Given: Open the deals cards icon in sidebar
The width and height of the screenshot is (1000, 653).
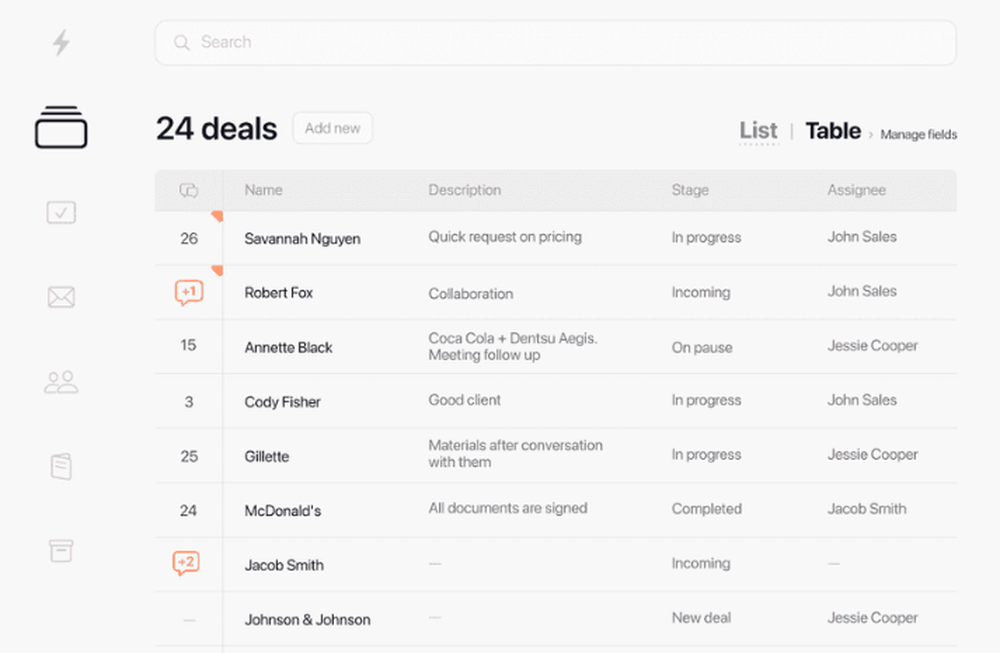Looking at the screenshot, I should 61,127.
